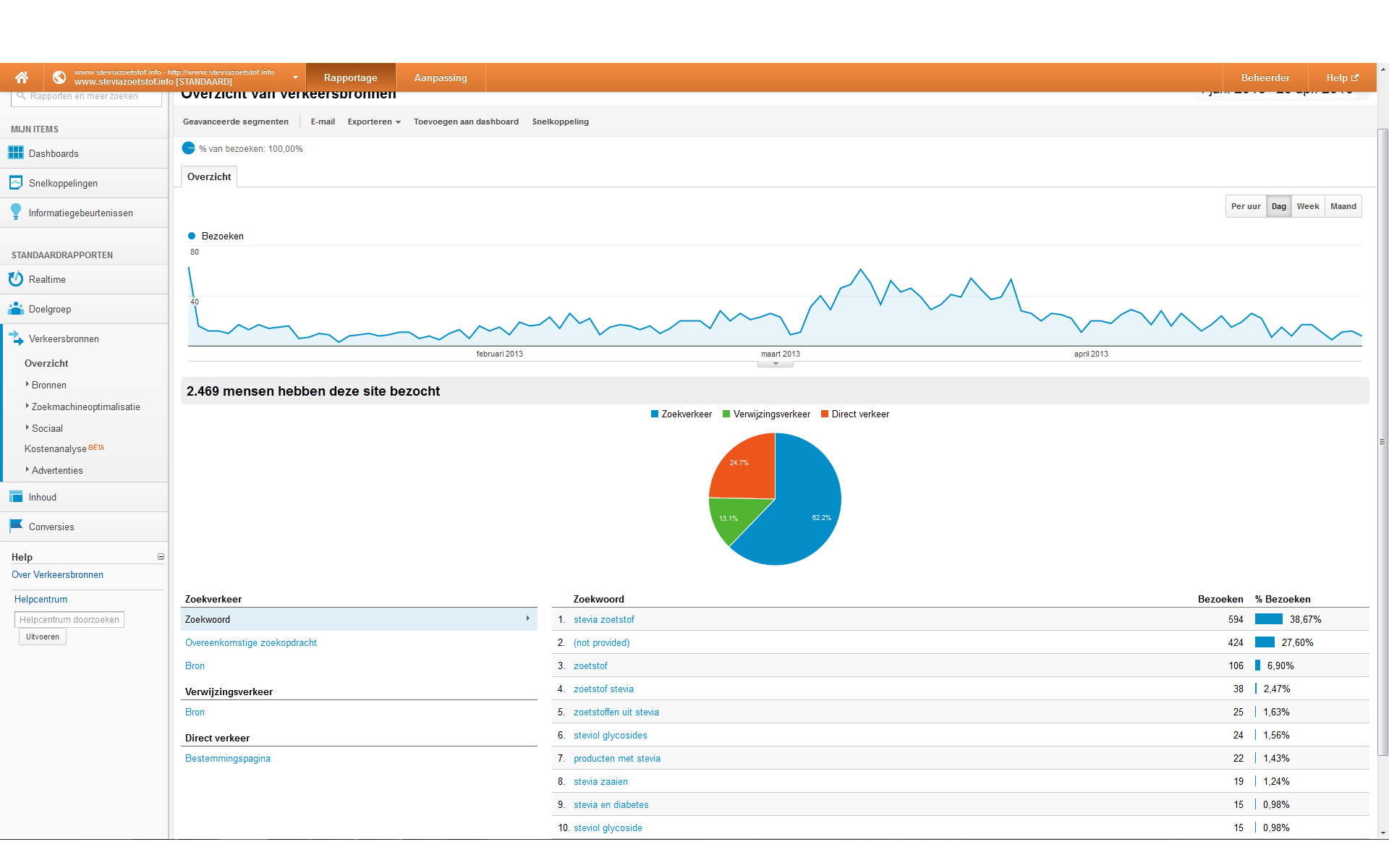Switch graph to Dag

tap(1279, 206)
